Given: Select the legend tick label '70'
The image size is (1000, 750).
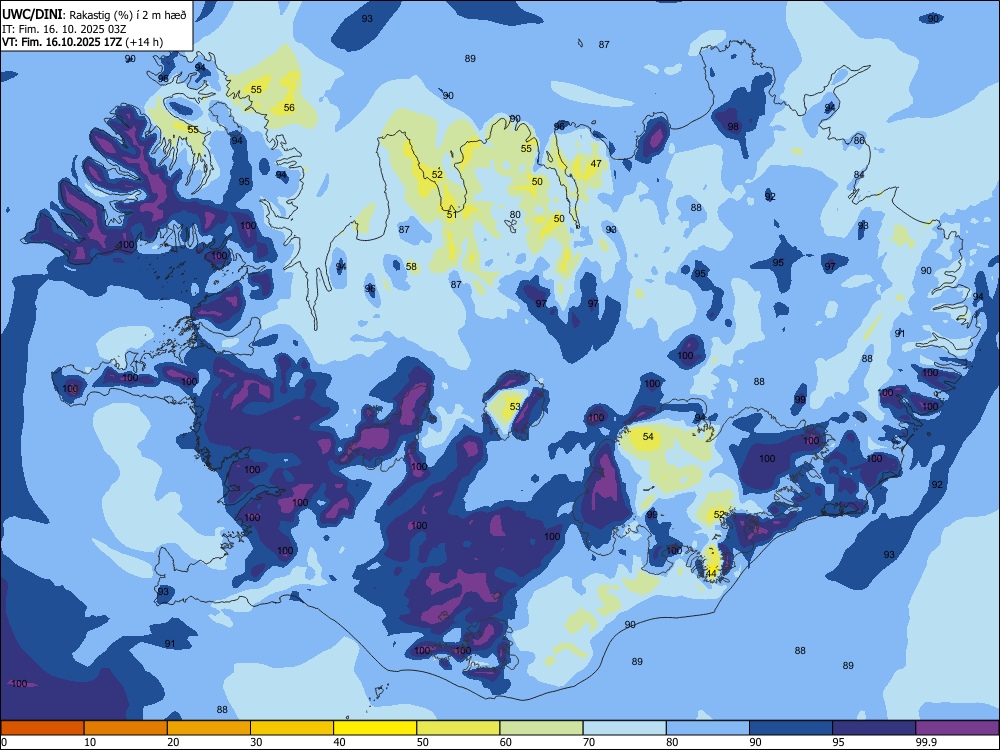Looking at the screenshot, I should (590, 742).
